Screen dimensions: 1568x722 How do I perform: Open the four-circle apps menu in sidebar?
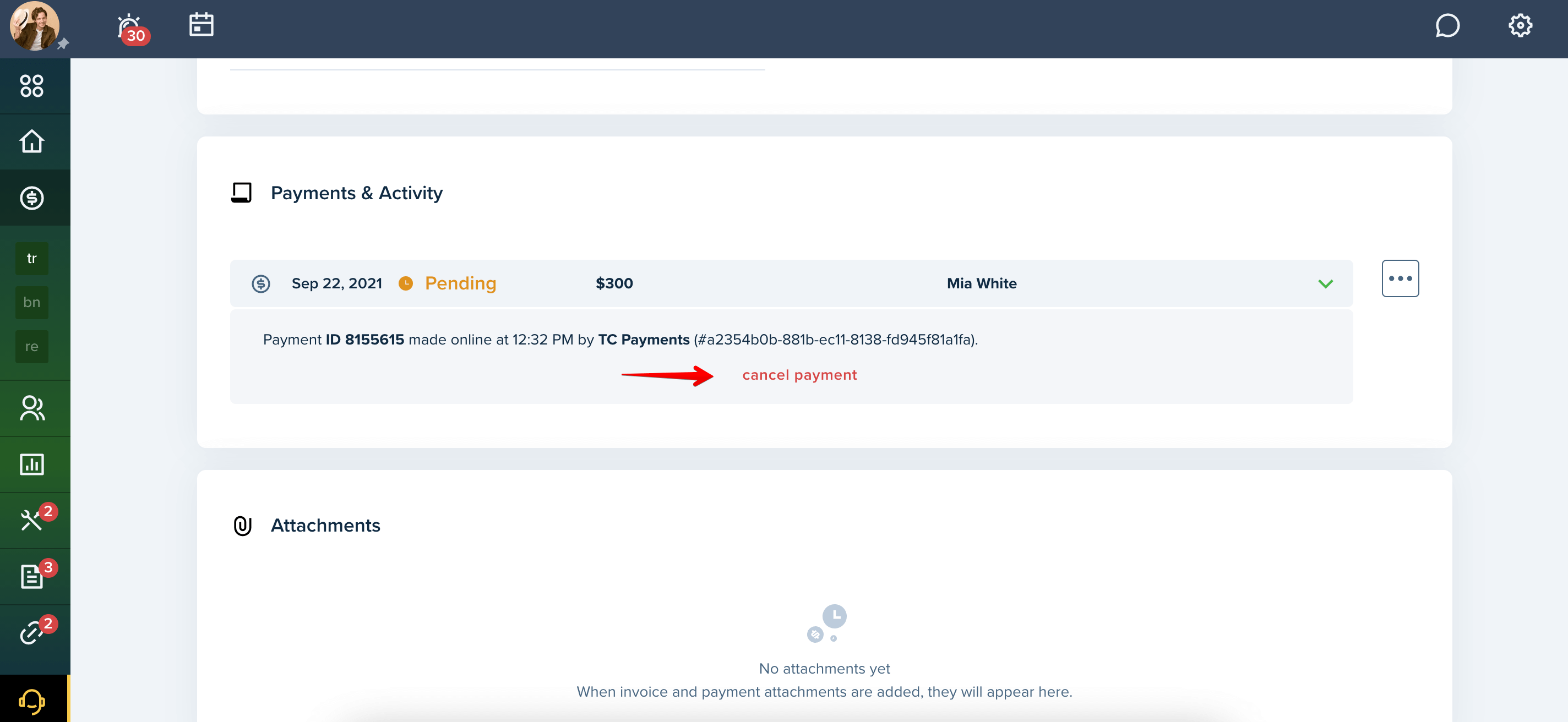(31, 86)
